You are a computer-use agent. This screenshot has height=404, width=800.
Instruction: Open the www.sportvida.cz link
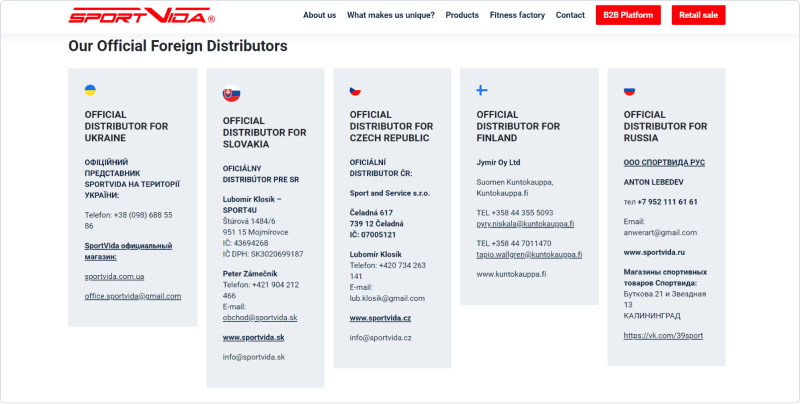(x=380, y=317)
